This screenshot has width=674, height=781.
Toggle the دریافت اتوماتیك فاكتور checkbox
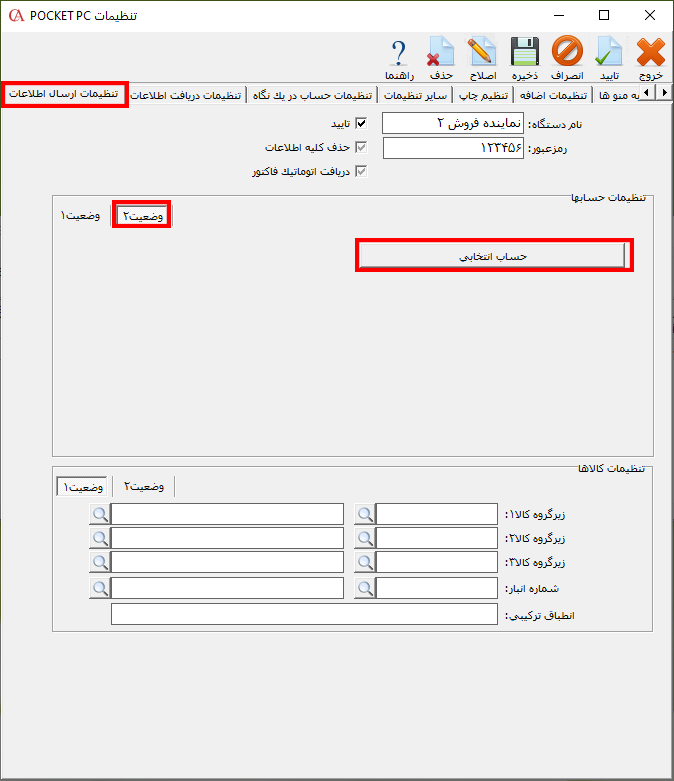(361, 172)
